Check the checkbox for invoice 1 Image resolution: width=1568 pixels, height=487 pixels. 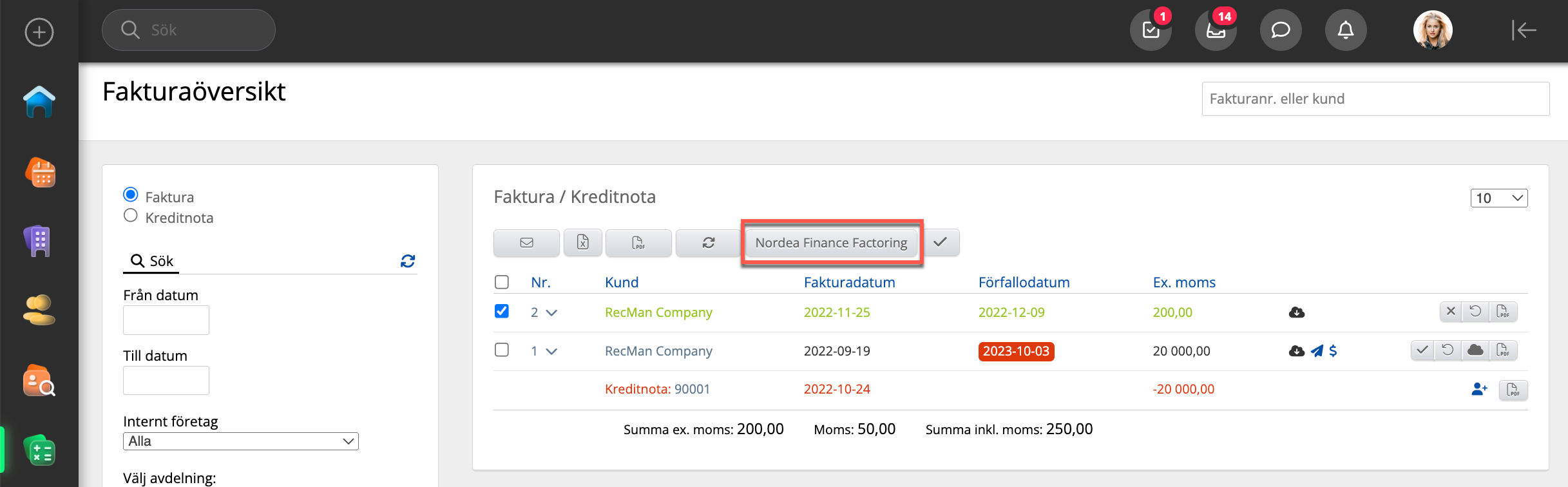[x=502, y=350]
